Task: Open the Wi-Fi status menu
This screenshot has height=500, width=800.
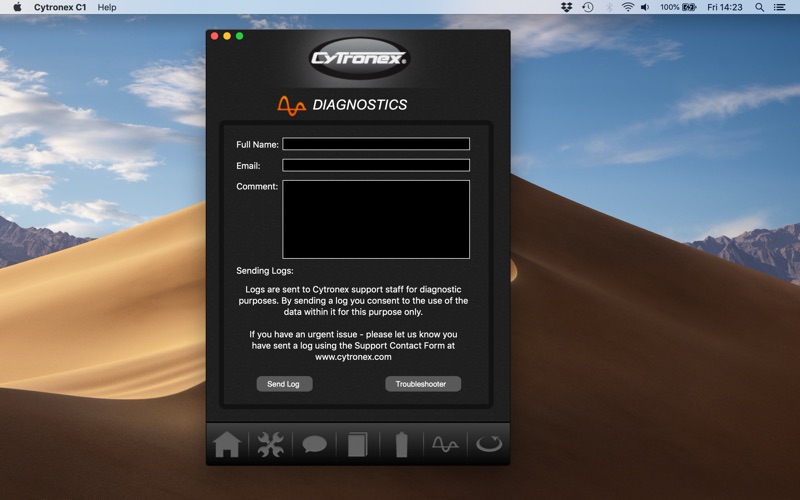Action: click(x=628, y=7)
